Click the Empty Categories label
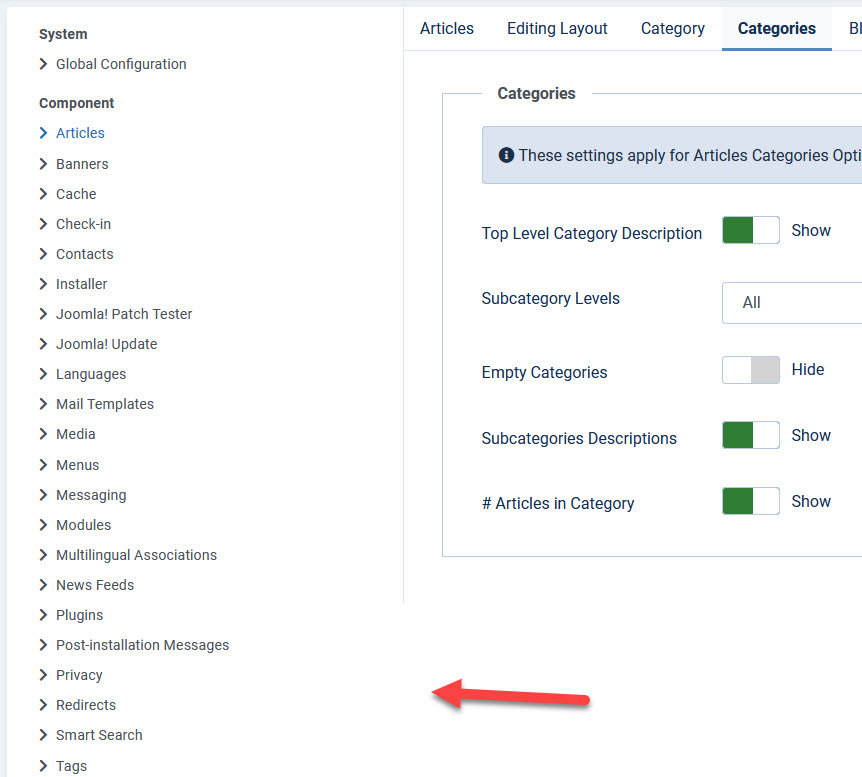The height and width of the screenshot is (777, 862). 544,372
